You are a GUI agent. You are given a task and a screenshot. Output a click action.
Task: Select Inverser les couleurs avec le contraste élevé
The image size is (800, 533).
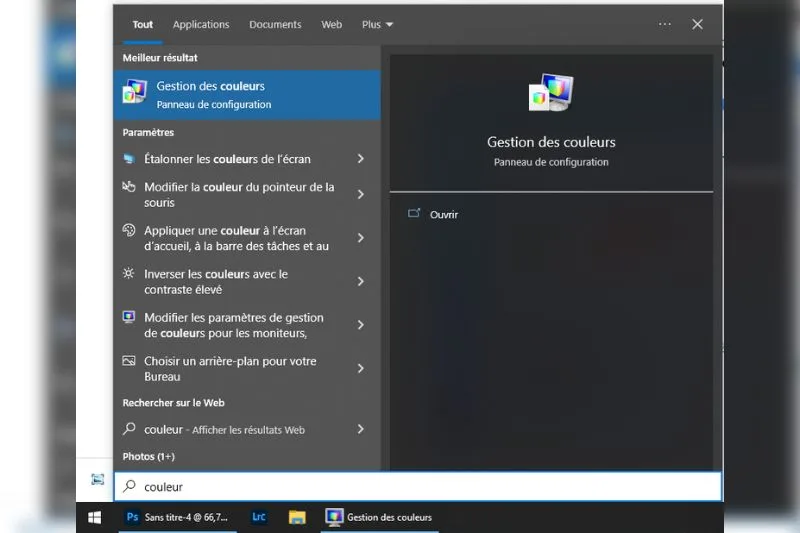click(247, 282)
